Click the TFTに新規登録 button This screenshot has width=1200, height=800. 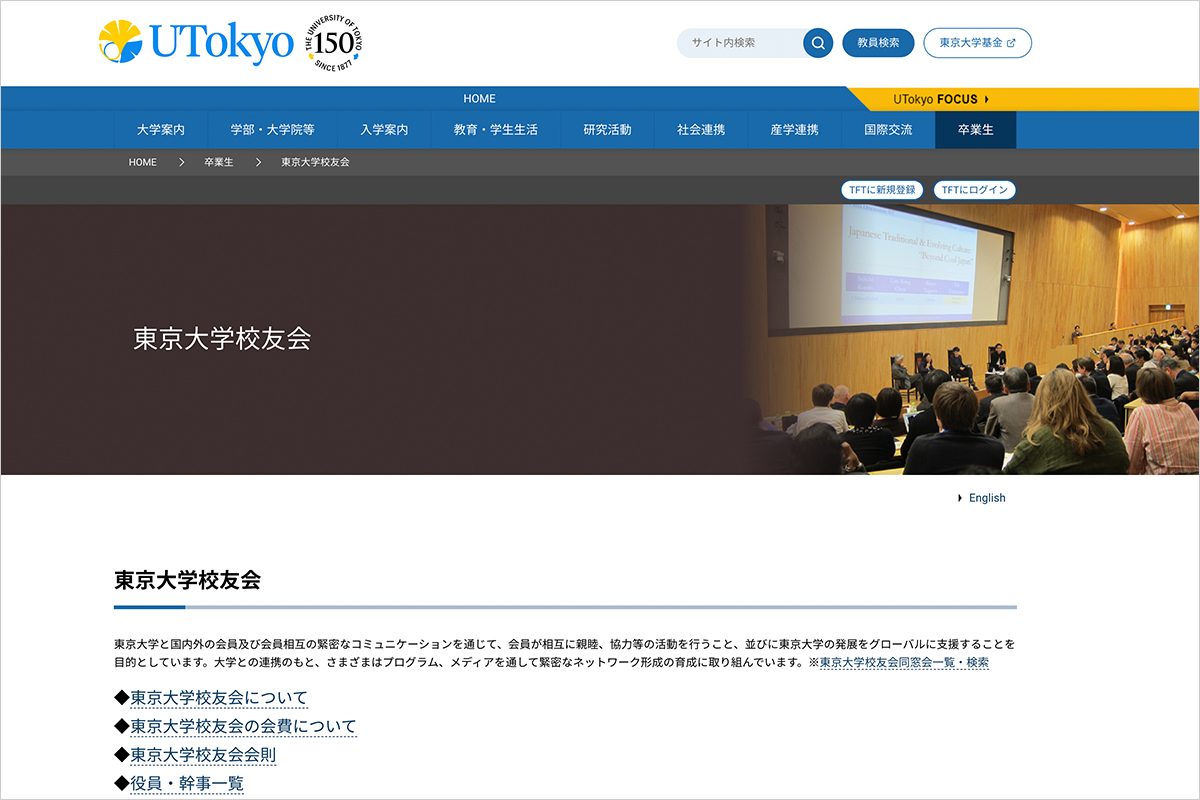point(881,189)
